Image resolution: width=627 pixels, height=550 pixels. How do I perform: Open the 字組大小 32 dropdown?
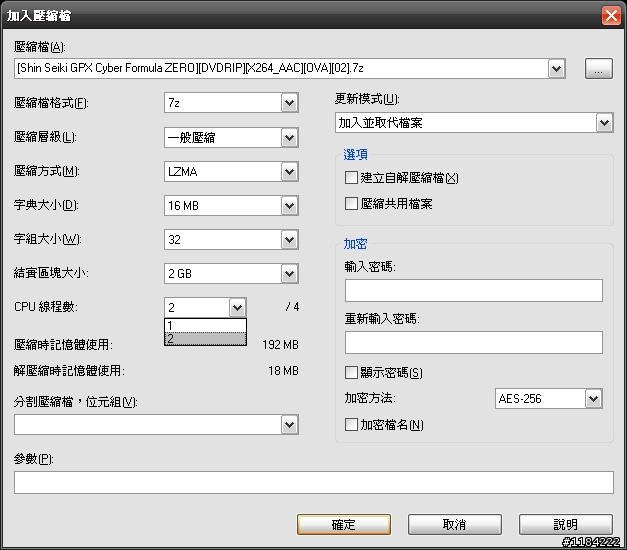290,240
